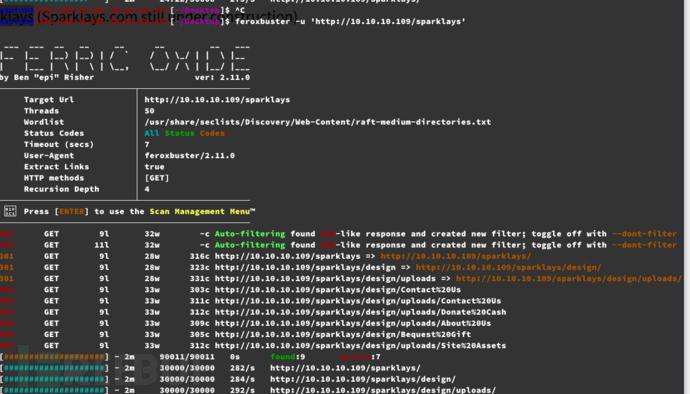Click the progress line URL ending '/sparklays/'

point(345,368)
